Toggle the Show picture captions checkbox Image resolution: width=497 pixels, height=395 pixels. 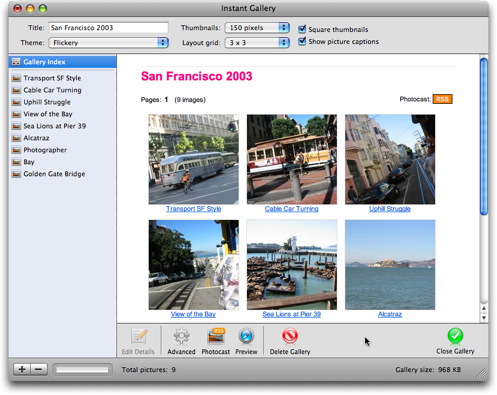(x=302, y=41)
